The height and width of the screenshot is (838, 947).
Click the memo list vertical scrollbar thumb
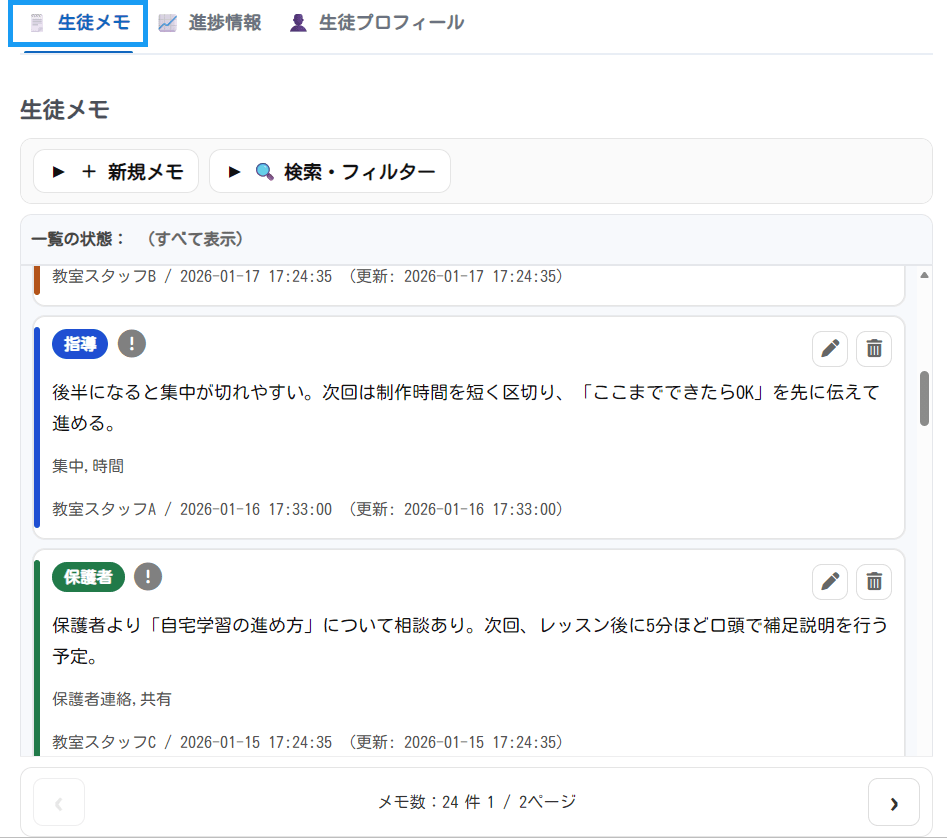point(925,398)
